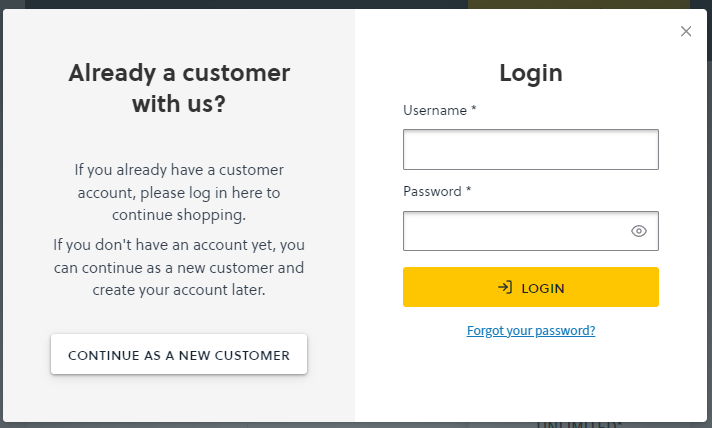Click the 'Username *' field label

click(440, 110)
